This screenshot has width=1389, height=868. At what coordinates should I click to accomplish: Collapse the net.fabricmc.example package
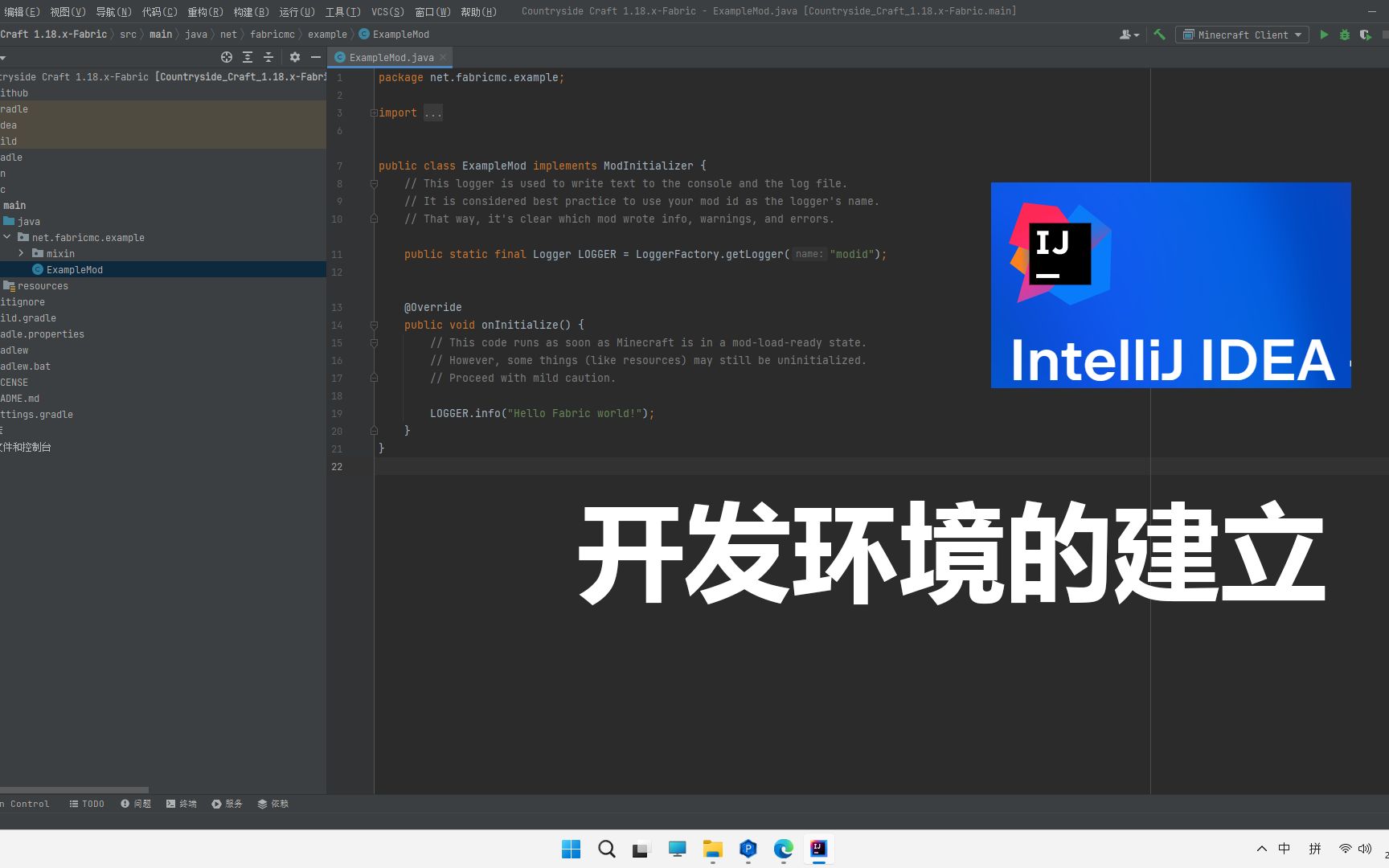tap(7, 237)
